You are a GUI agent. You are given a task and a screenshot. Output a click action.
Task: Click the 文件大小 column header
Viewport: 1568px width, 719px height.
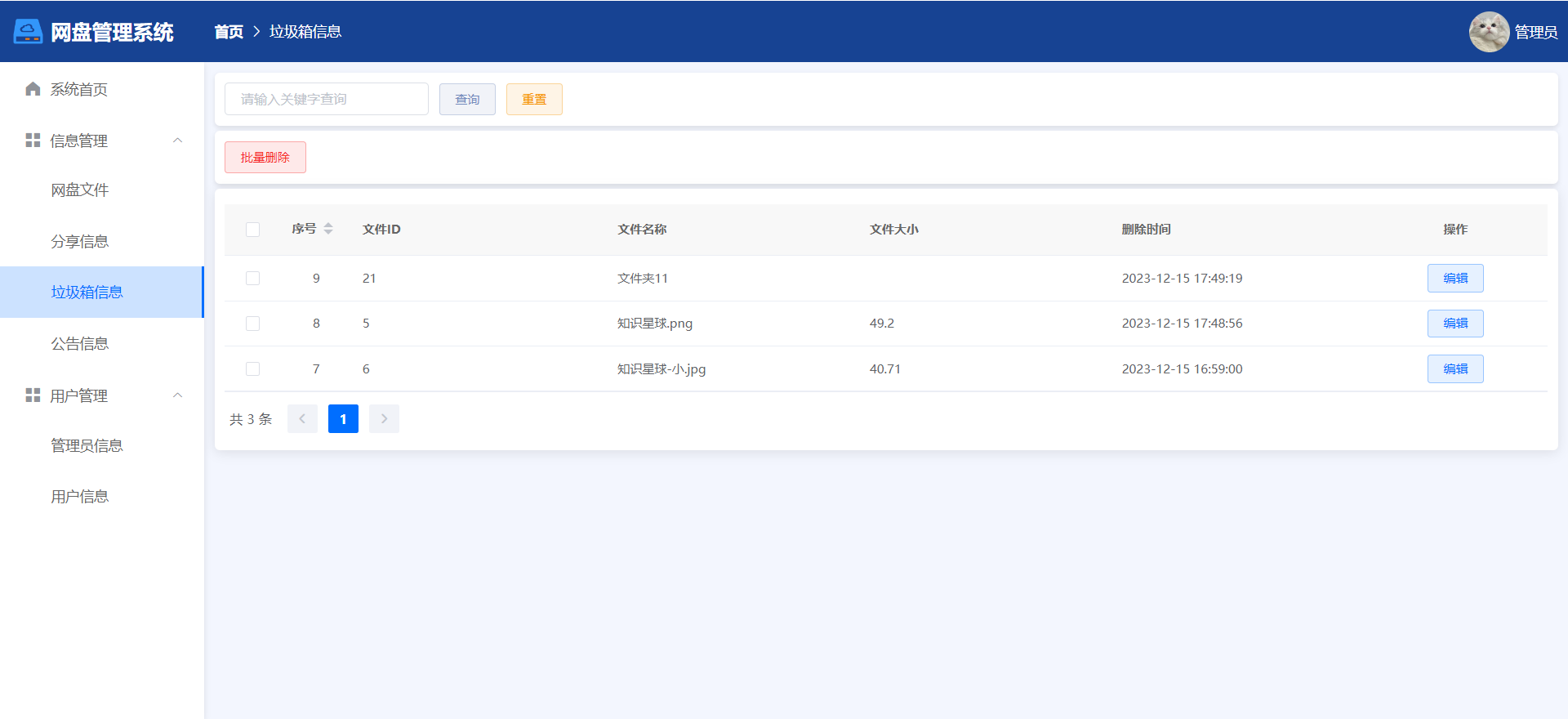tap(894, 230)
